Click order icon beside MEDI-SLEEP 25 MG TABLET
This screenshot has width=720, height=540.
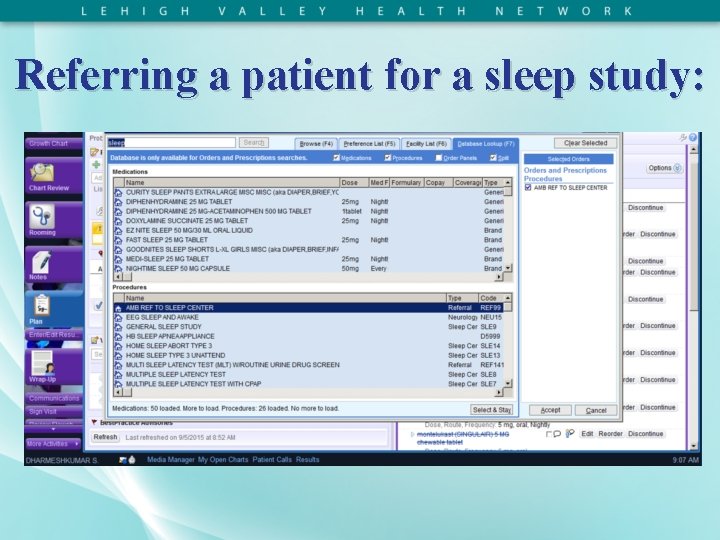coord(118,259)
